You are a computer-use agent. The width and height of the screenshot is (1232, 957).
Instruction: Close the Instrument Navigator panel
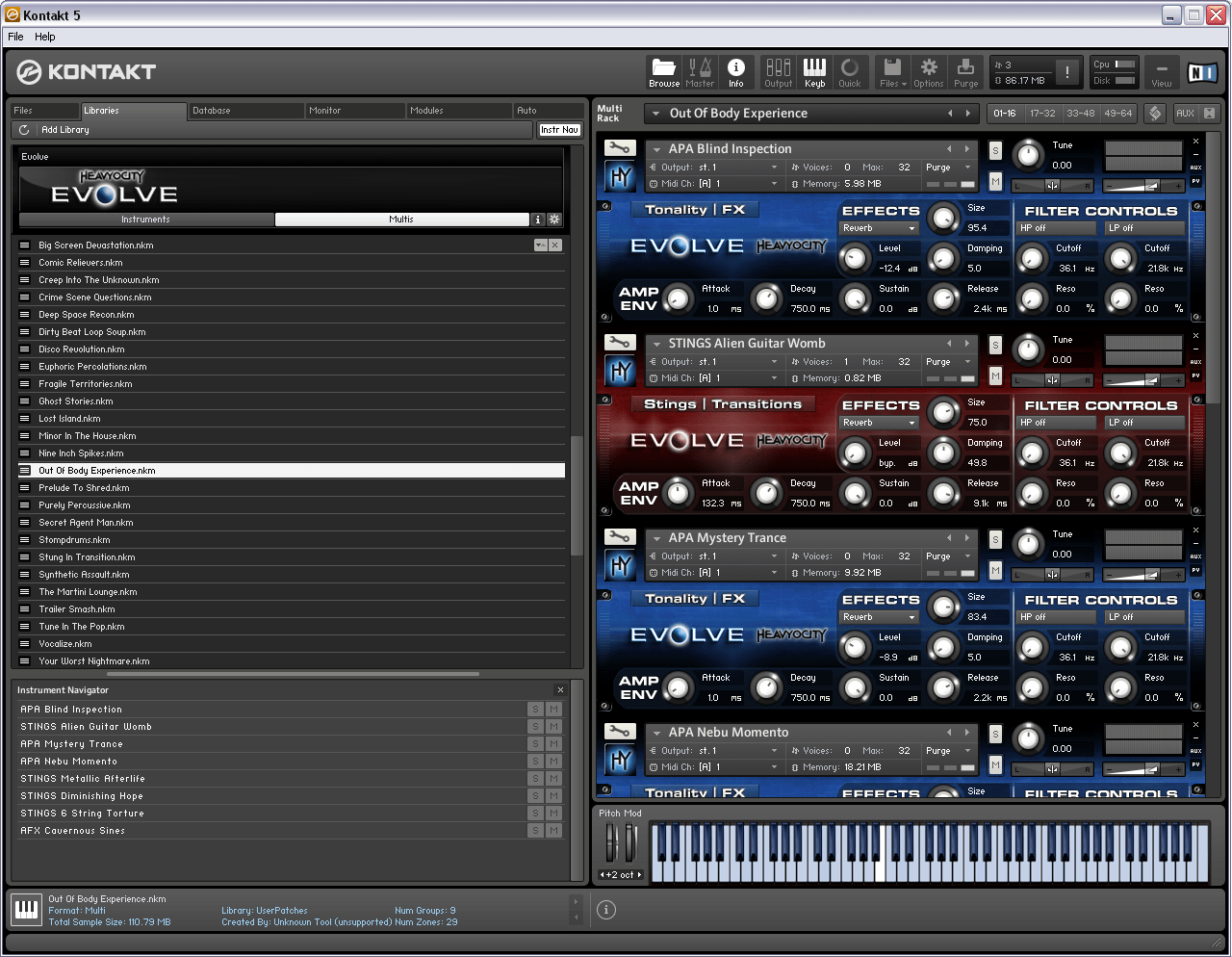point(560,689)
